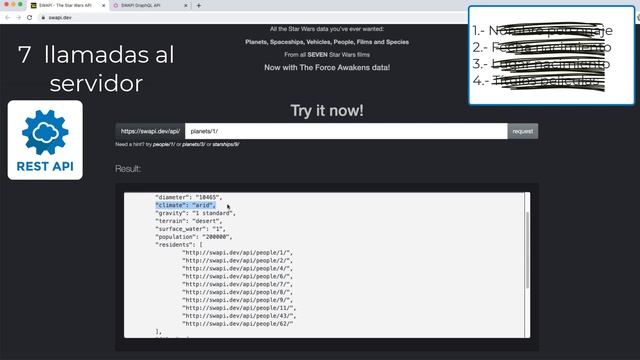Viewport: 640px width, 360px height.
Task: Click the planets/3/ hint link
Action: tap(193, 144)
